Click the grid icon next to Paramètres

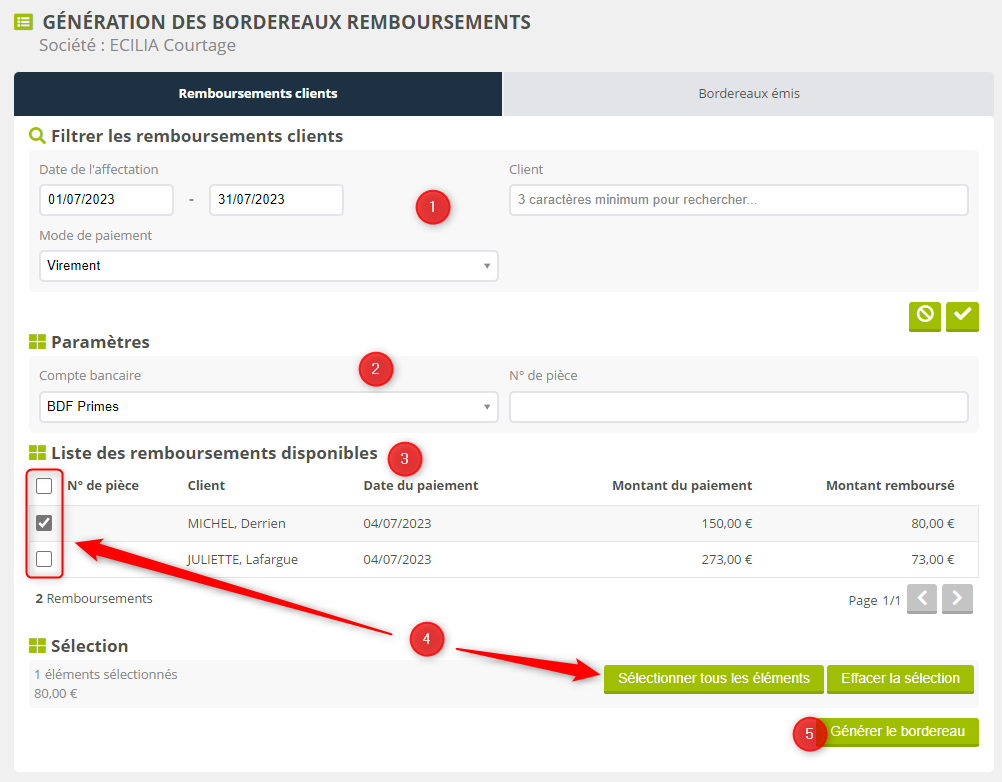pos(37,342)
